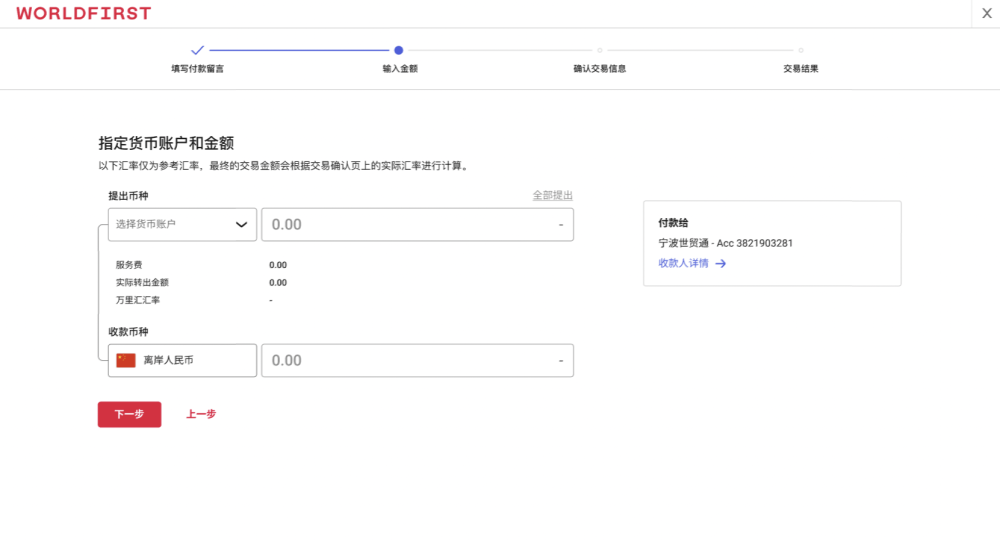The height and width of the screenshot is (542, 1000).
Task: Click the China flag icon in 收款币种
Action: [126, 360]
